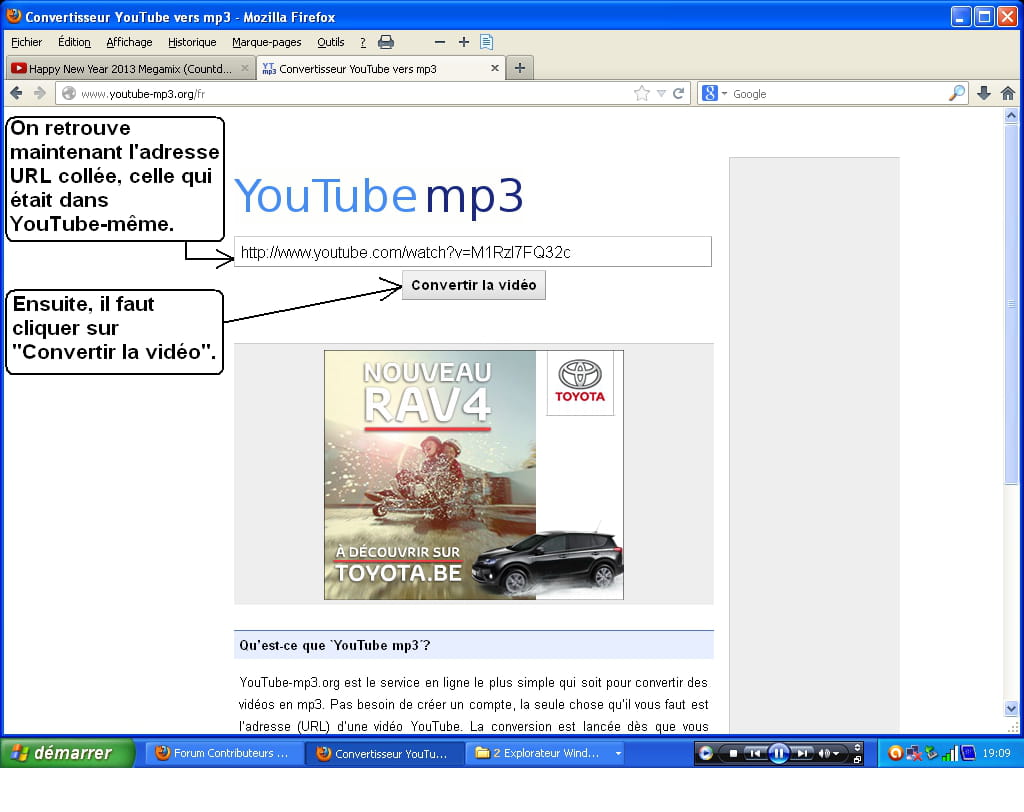Screen dimensions: 1024x812
Task: Bookmark this page with the star icon
Action: click(x=641, y=93)
